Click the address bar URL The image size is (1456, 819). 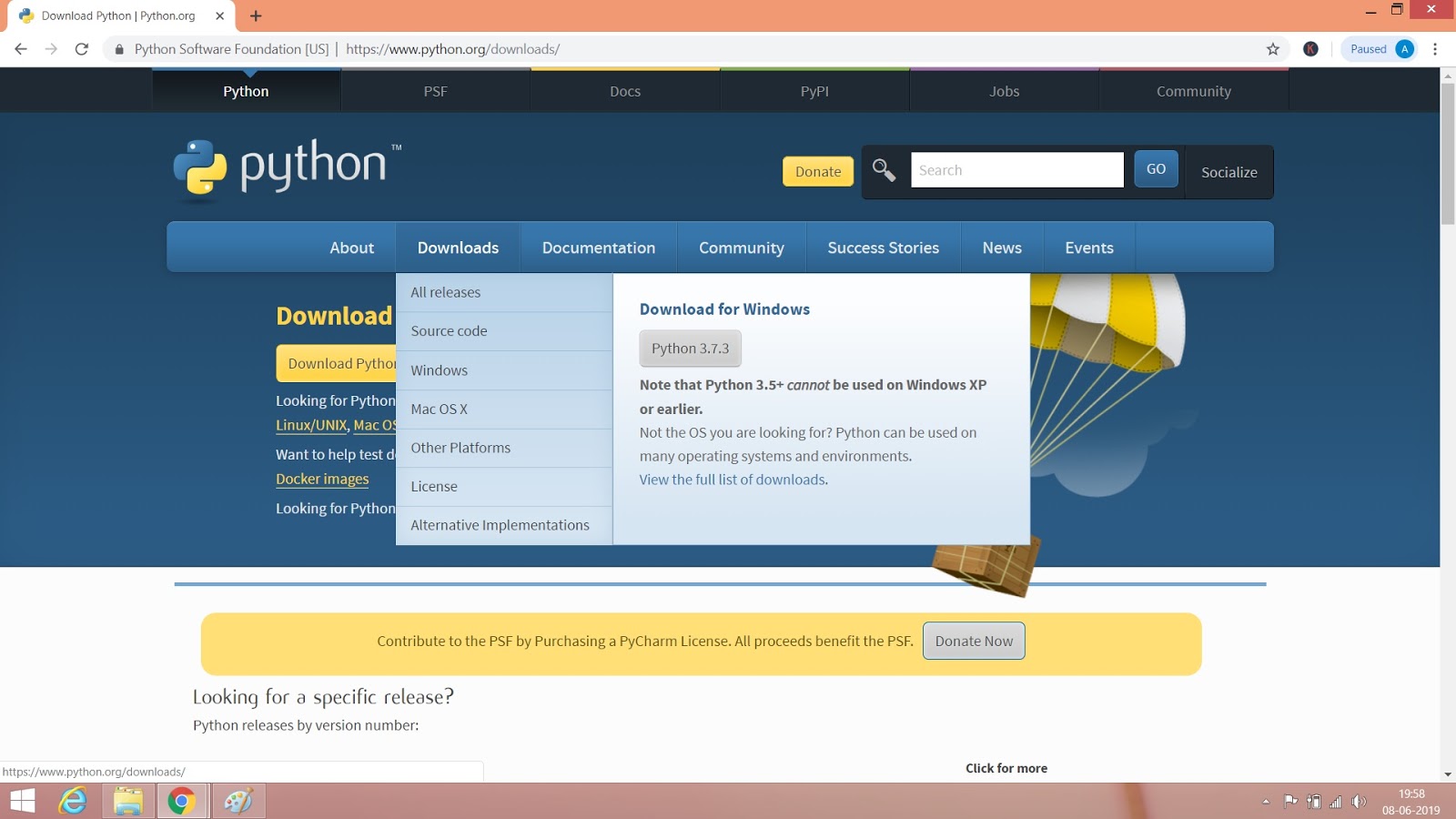pyautogui.click(x=452, y=49)
